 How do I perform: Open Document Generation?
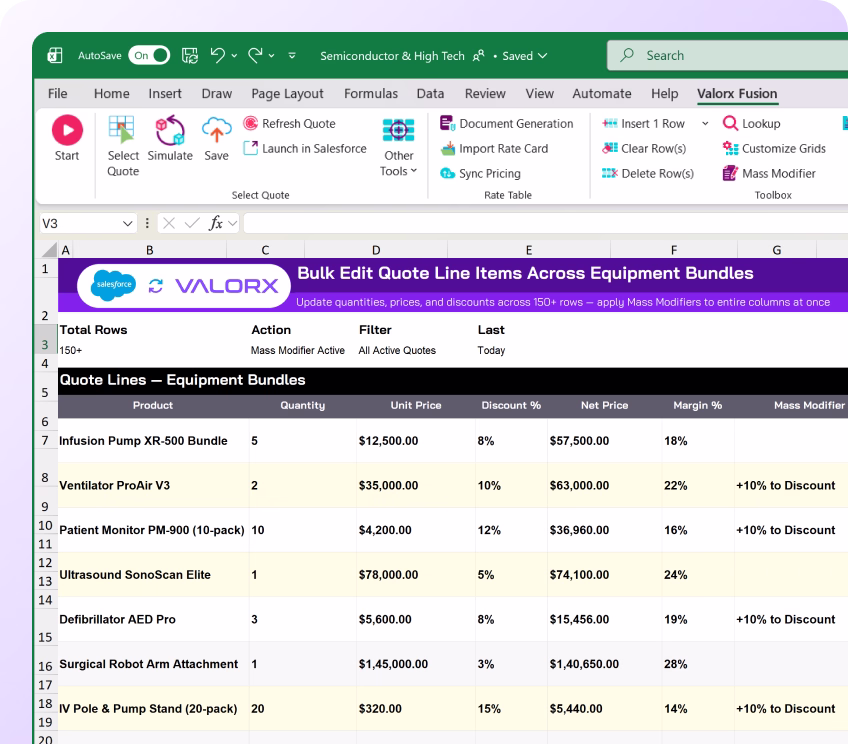507,124
